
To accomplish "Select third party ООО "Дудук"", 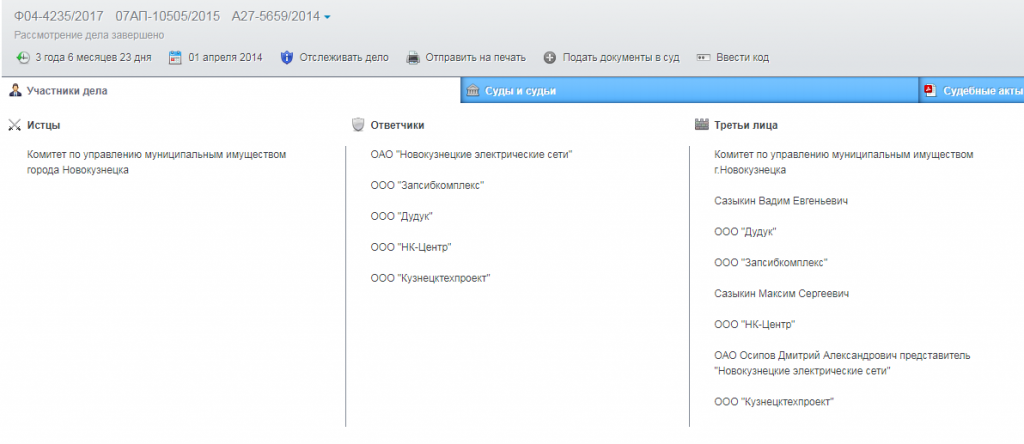I will (x=746, y=232).
